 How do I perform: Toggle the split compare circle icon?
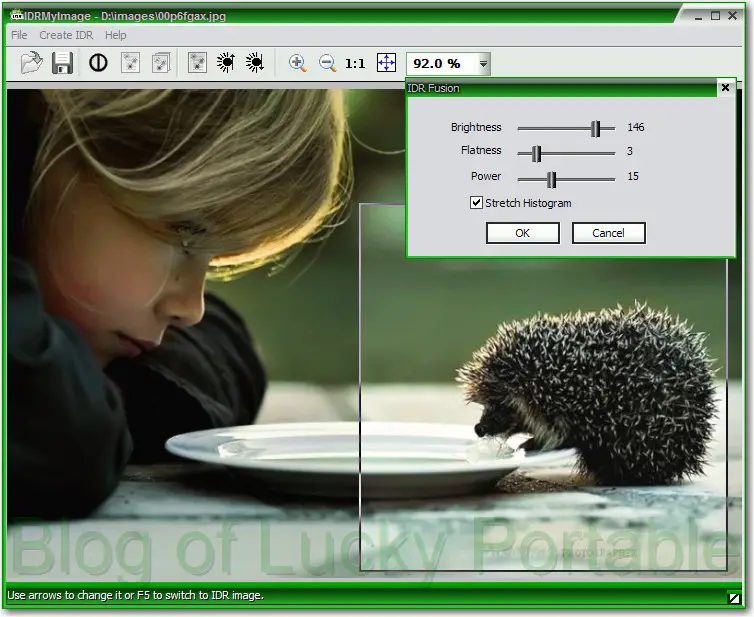98,63
